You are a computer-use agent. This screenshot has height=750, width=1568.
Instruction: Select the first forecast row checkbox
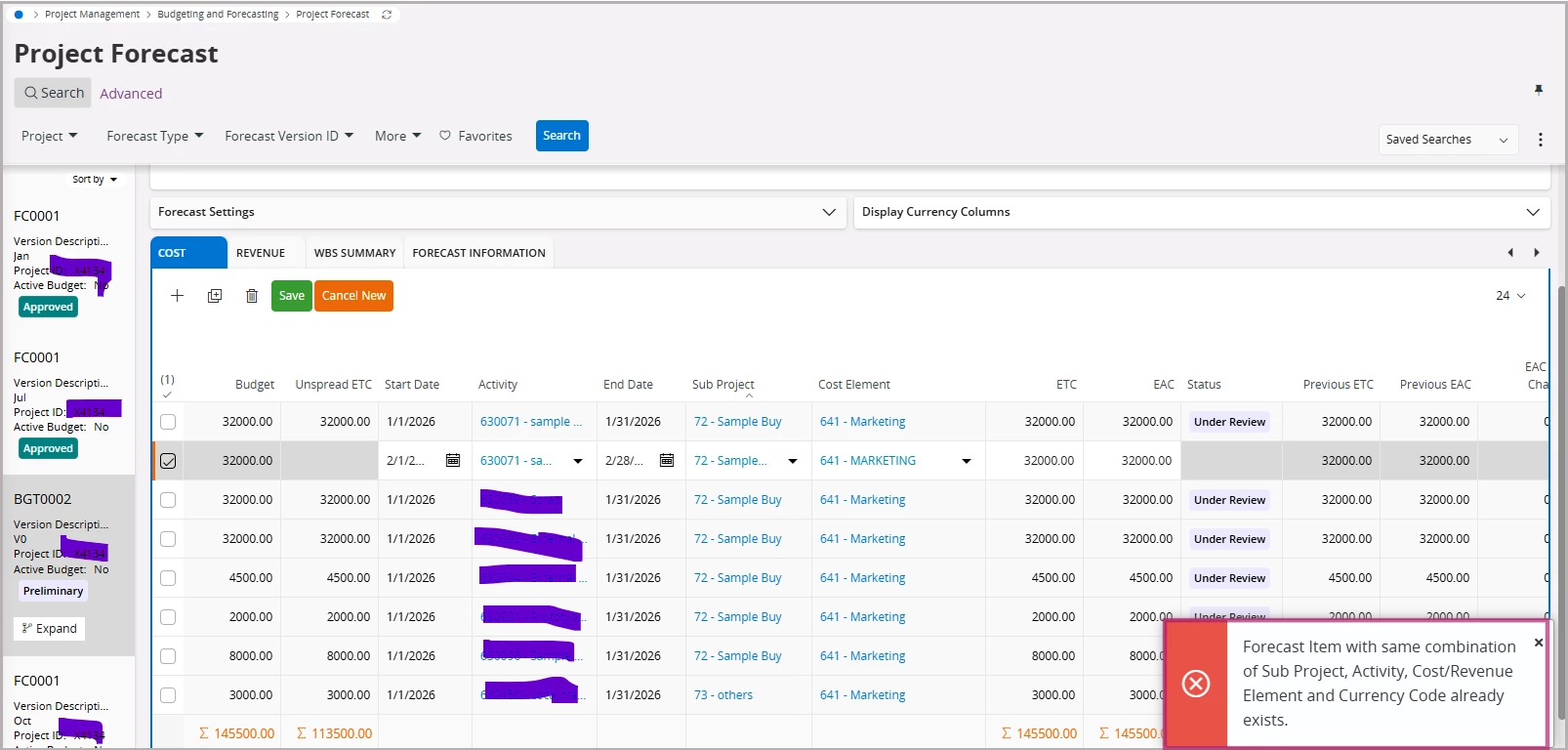pos(168,422)
